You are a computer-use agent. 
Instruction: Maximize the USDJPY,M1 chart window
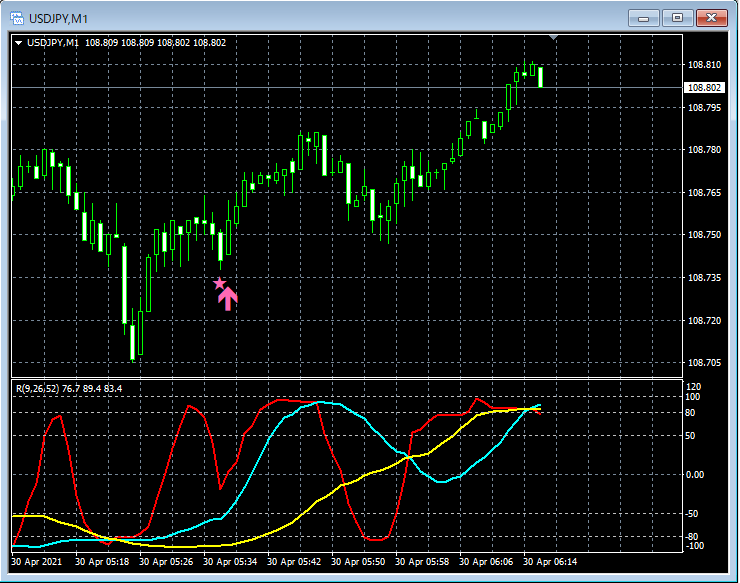tap(677, 18)
